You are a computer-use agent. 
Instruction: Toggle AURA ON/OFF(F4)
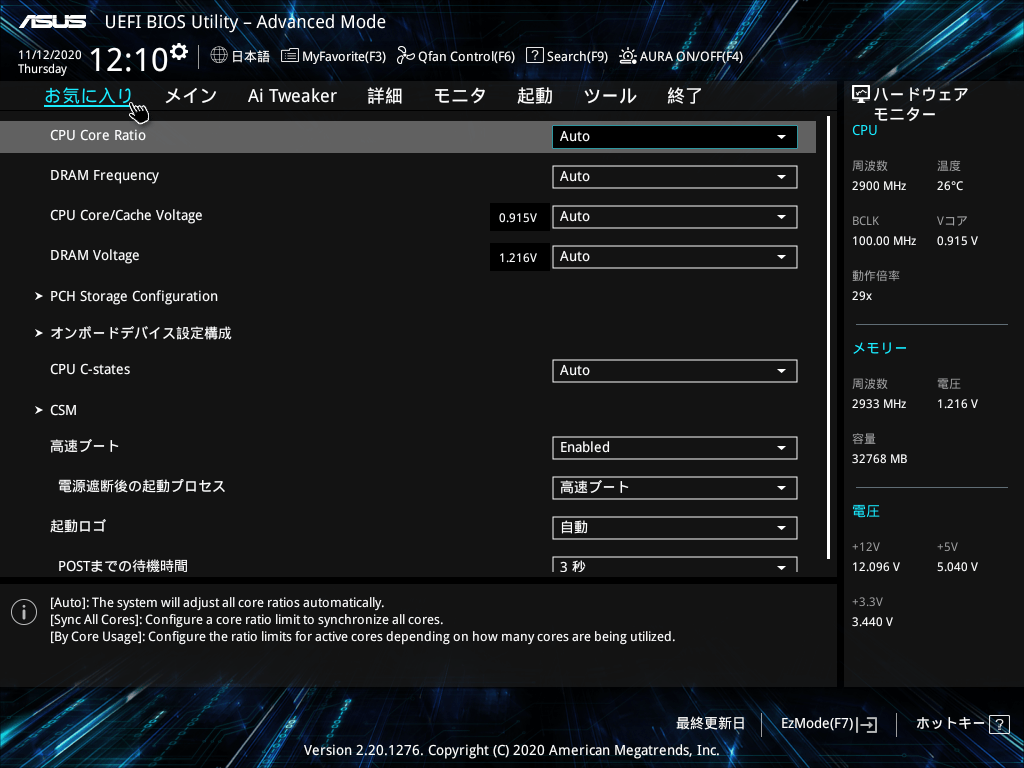coord(681,56)
